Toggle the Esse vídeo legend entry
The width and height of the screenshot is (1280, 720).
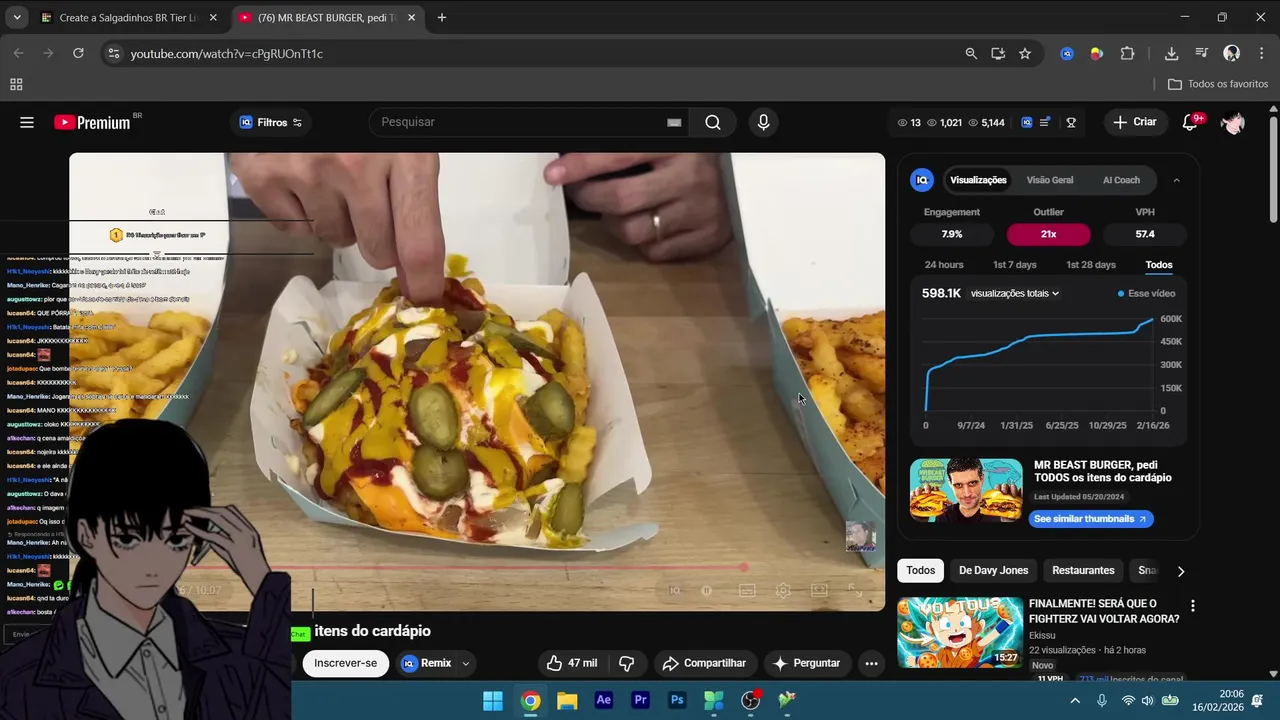(1146, 293)
